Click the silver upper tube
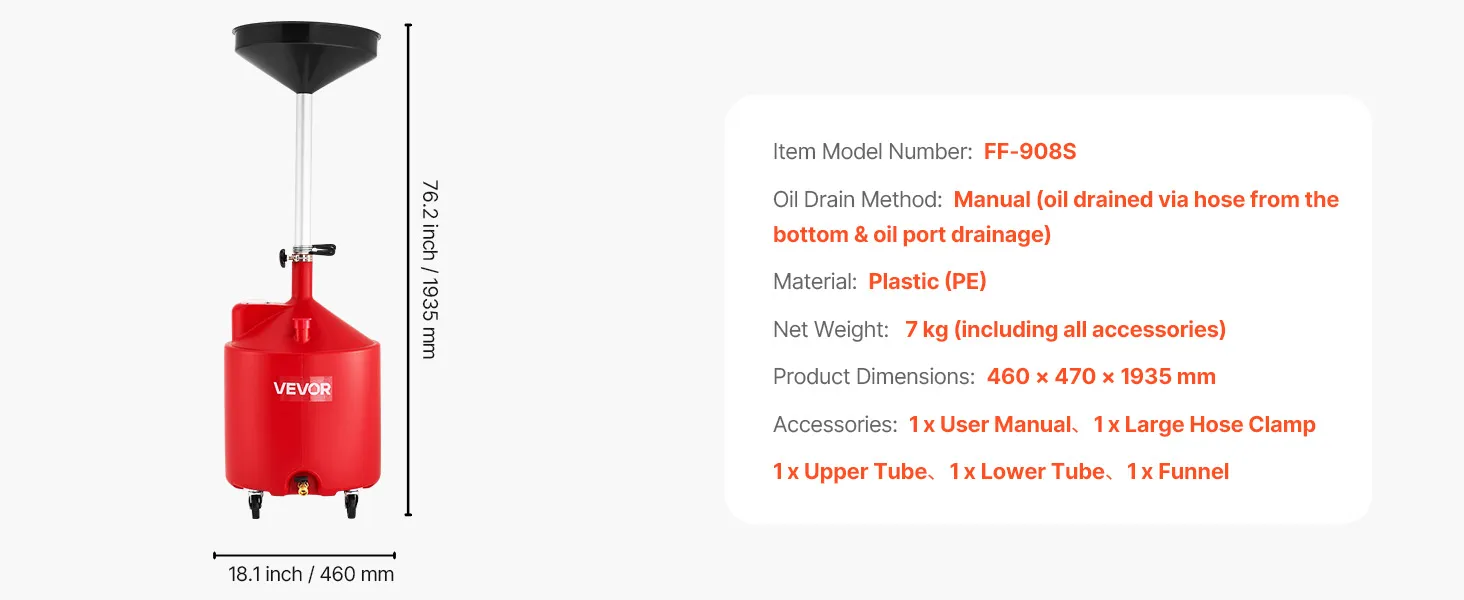 point(303,170)
